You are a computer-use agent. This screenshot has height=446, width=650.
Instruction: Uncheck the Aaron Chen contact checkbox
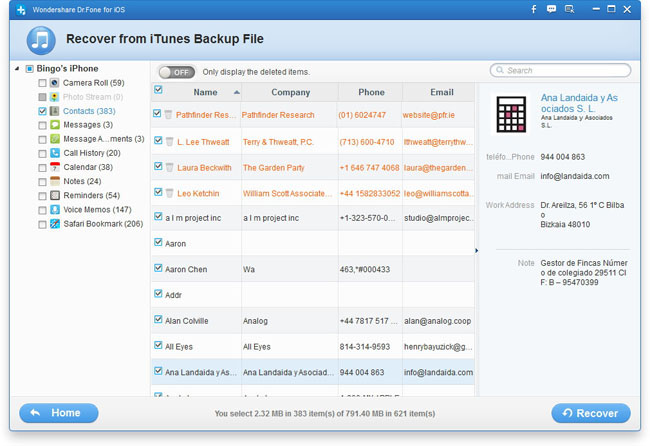tap(157, 268)
